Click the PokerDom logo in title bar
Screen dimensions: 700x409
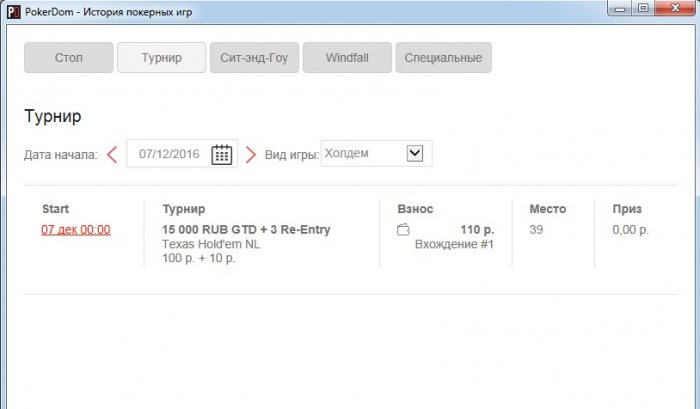tap(14, 12)
